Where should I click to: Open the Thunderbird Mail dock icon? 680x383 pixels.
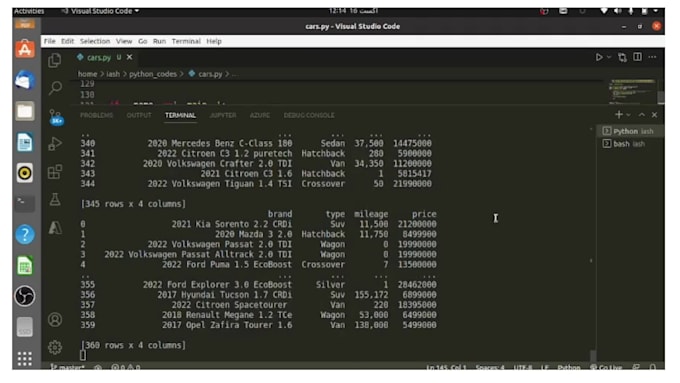[25, 80]
